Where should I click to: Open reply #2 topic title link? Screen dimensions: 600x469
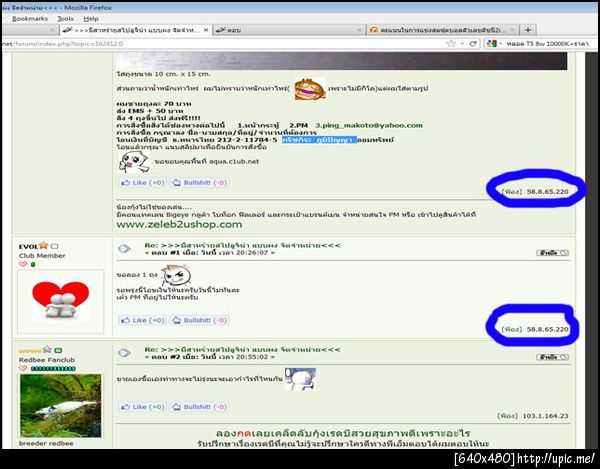click(x=242, y=349)
